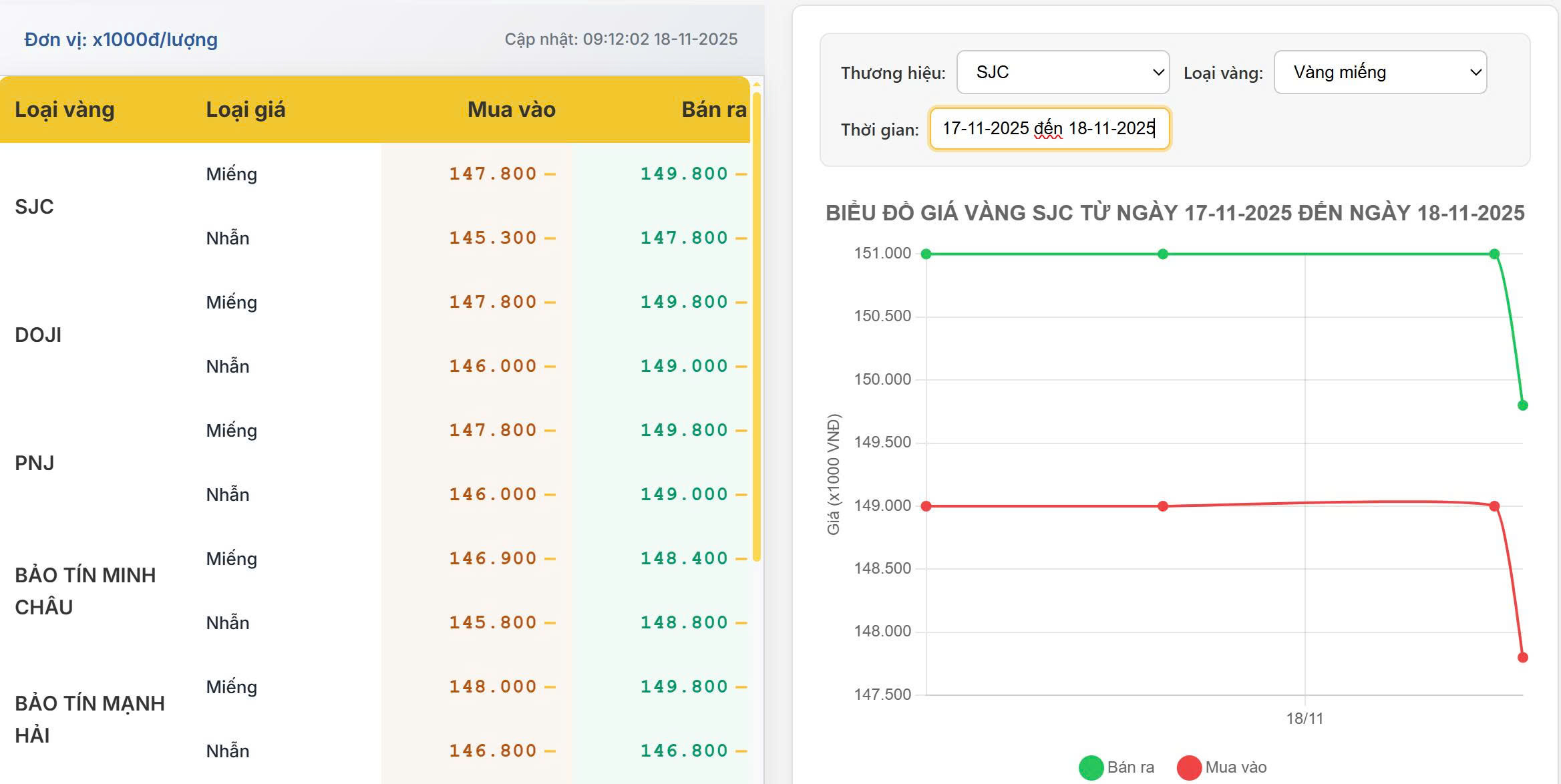Click the first red point at 149.000
This screenshot has height=784, width=1561.
(926, 506)
